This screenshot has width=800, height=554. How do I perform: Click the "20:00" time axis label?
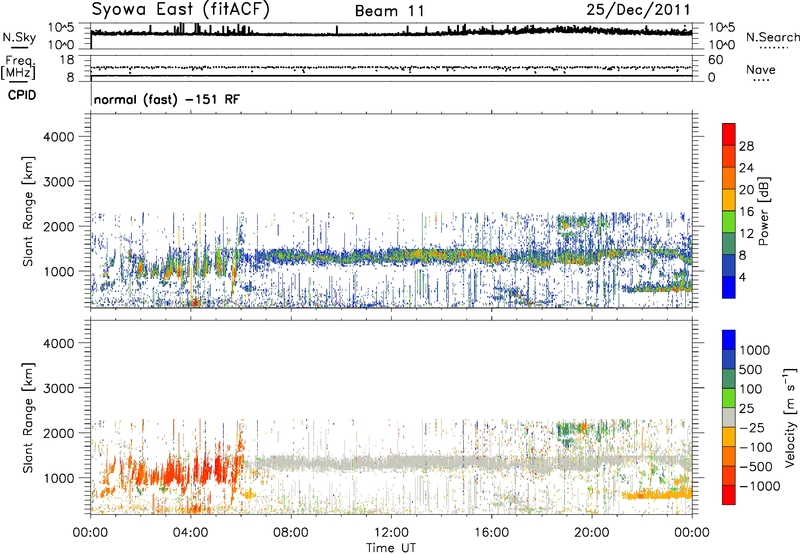591,533
